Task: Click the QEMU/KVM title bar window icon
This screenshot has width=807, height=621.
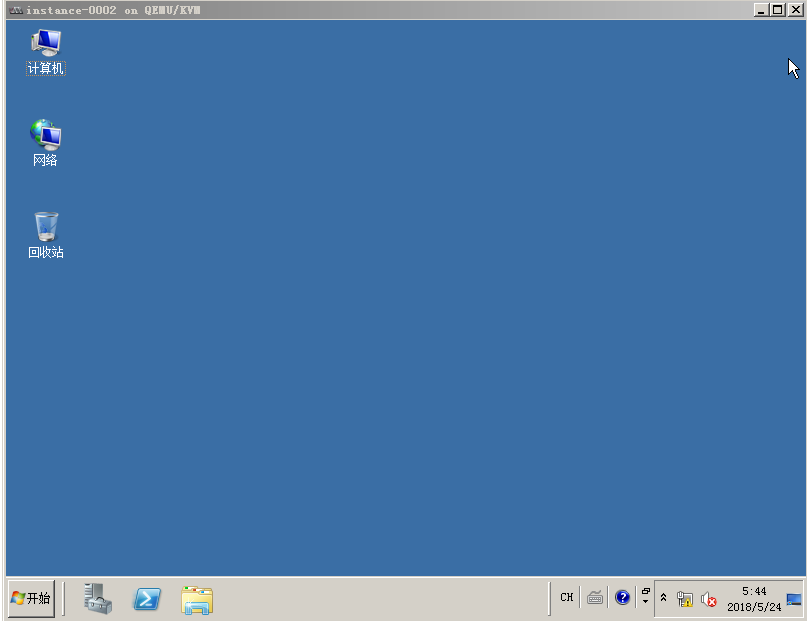Action: tap(16, 10)
